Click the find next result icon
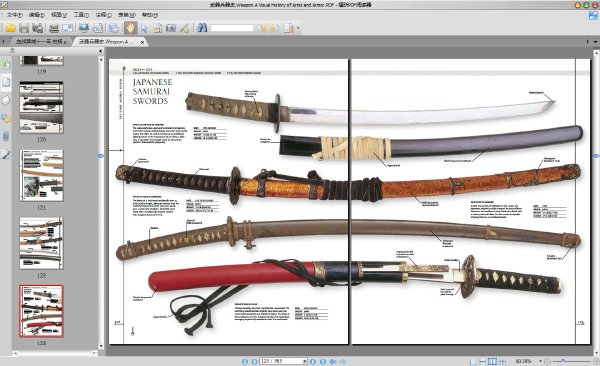This screenshot has width=600, height=366. pyautogui.click(x=275, y=28)
